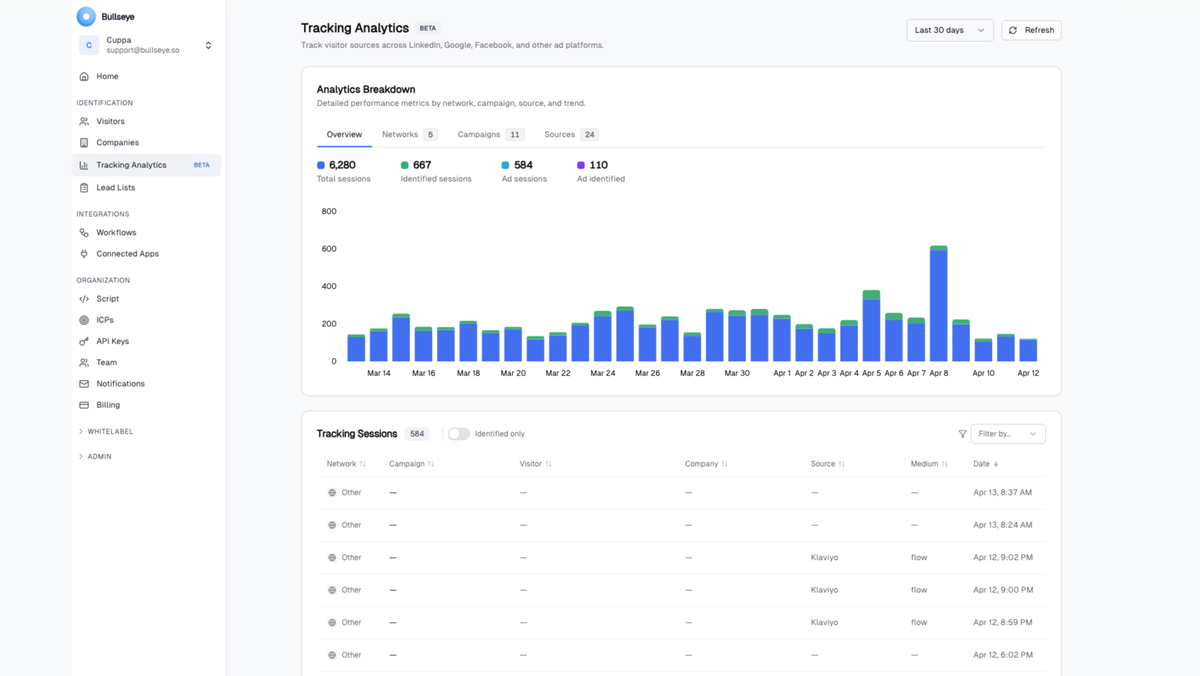Open Notifications using the envelope icon

pyautogui.click(x=84, y=383)
